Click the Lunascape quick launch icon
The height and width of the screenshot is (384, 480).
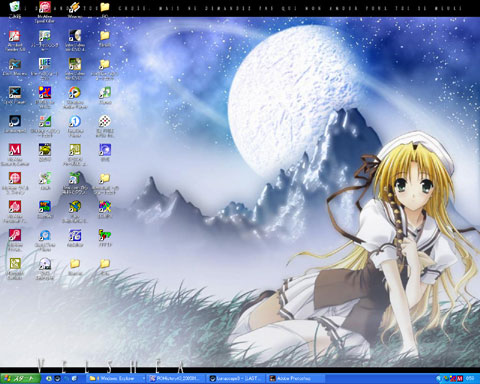click(x=57, y=379)
